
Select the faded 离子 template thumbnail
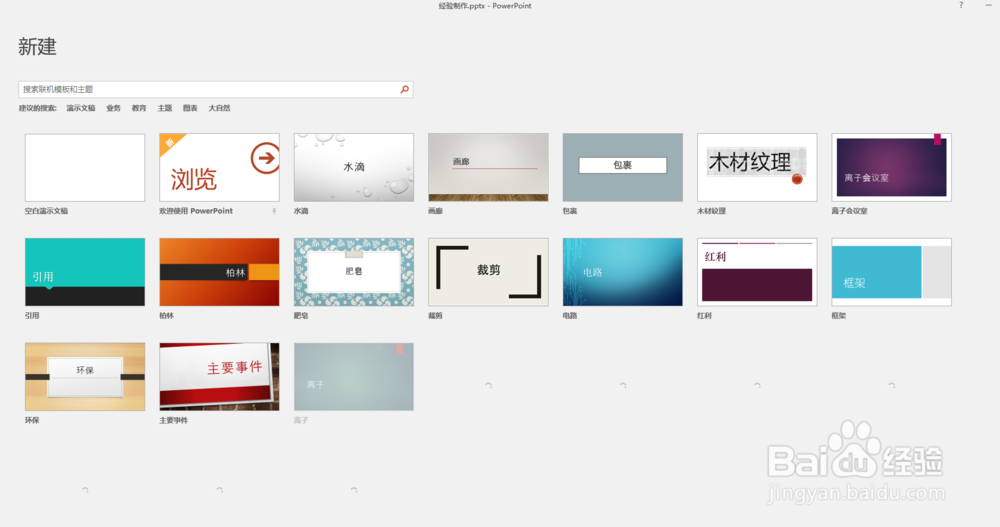354,376
